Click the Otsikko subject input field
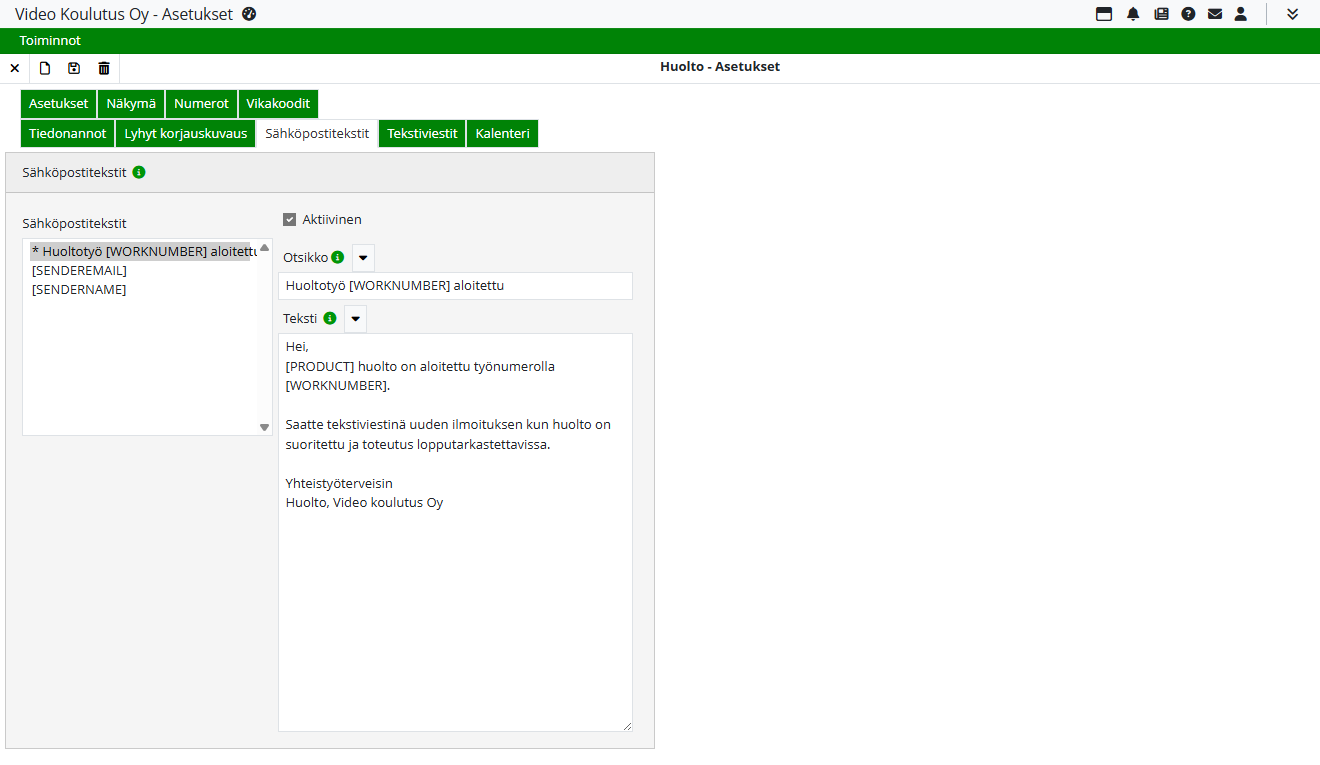The height and width of the screenshot is (765, 1320). 455,286
